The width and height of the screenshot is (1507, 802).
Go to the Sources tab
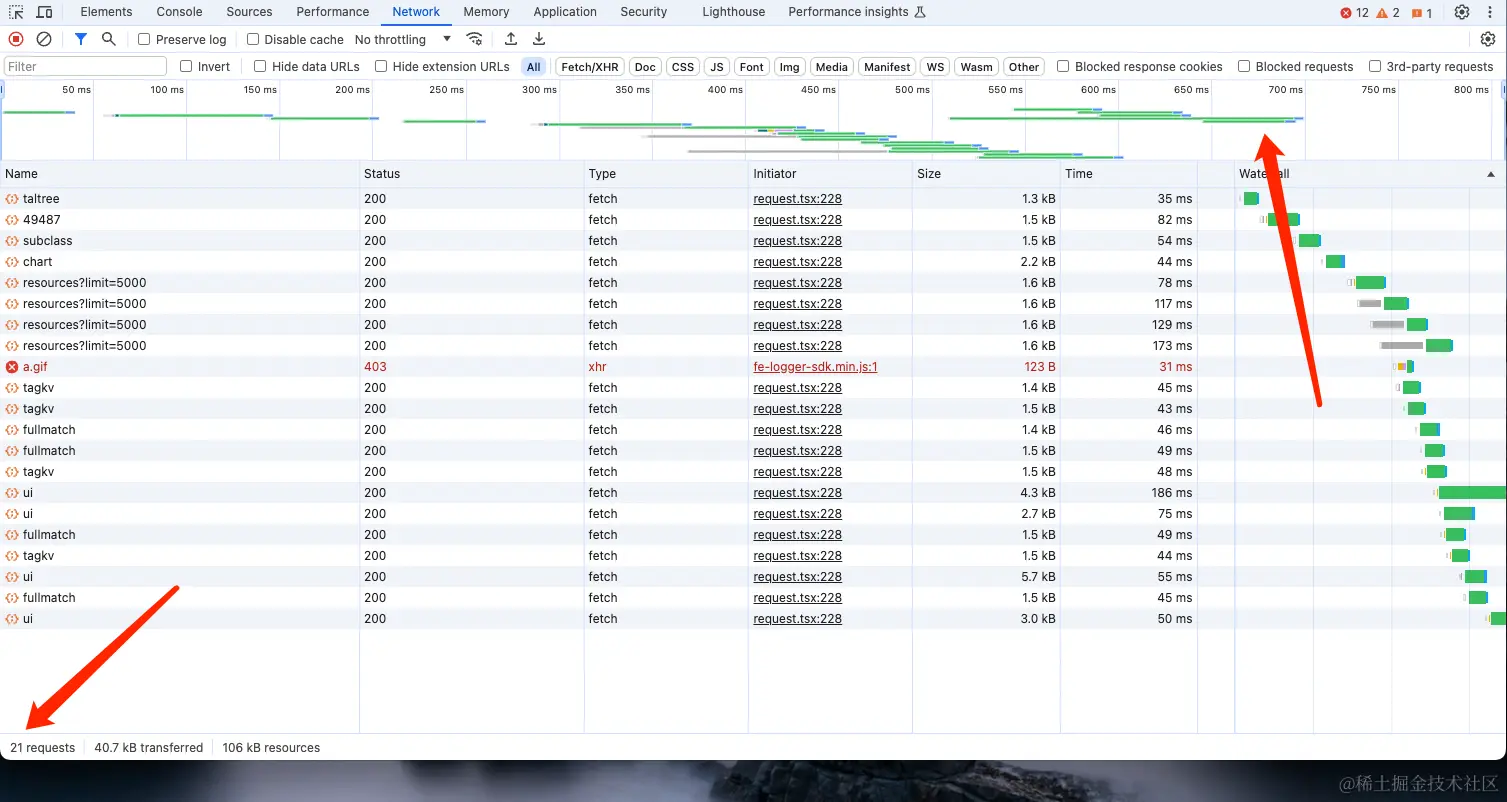pyautogui.click(x=249, y=12)
